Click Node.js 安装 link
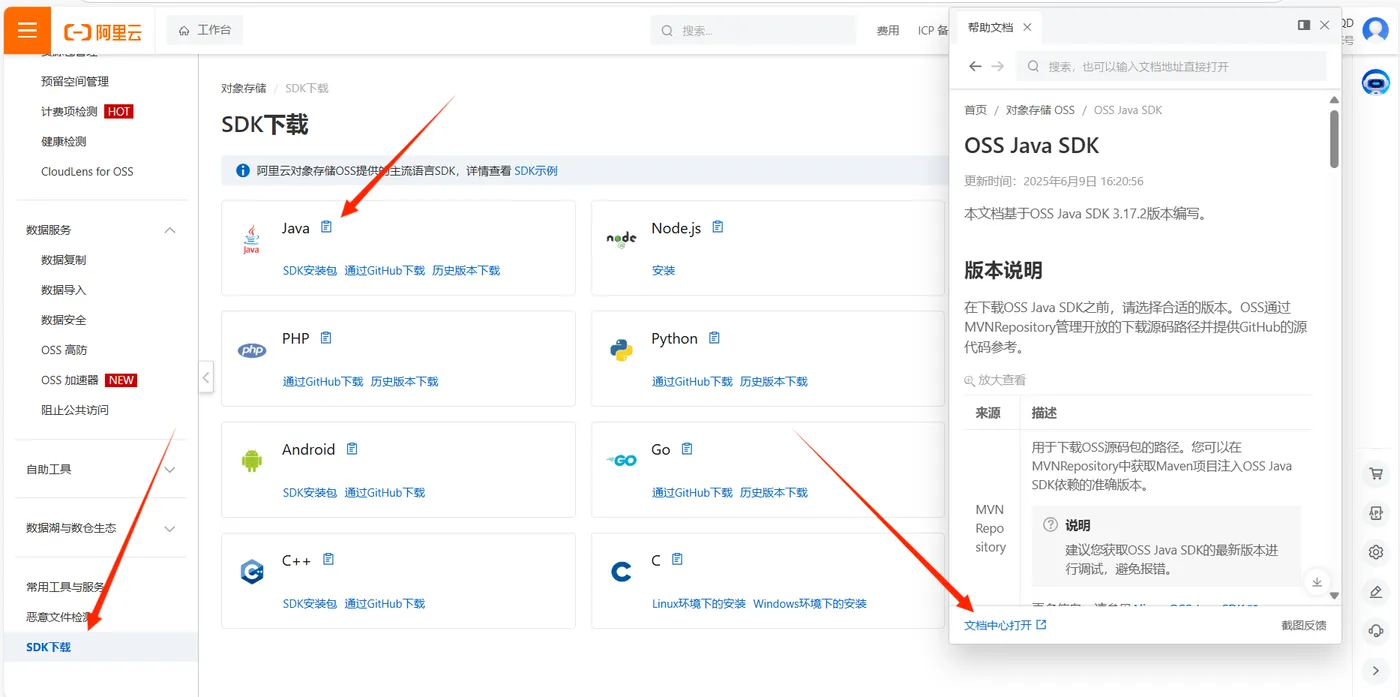The width and height of the screenshot is (1400, 697). (x=664, y=270)
